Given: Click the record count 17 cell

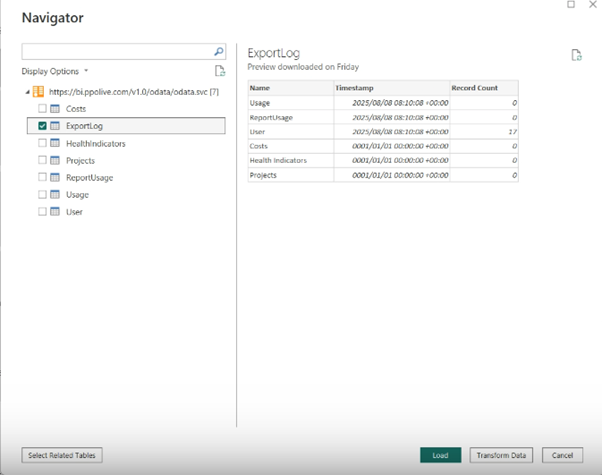Looking at the screenshot, I should [484, 132].
